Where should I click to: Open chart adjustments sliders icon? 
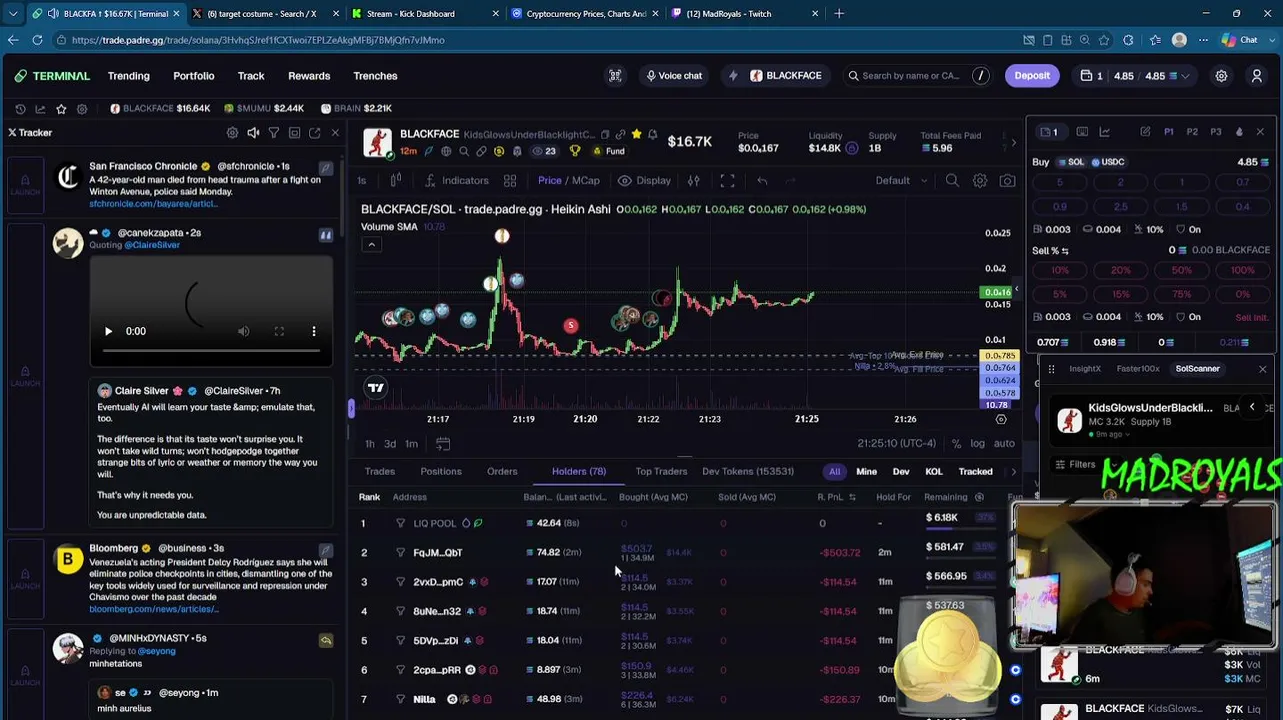(693, 181)
